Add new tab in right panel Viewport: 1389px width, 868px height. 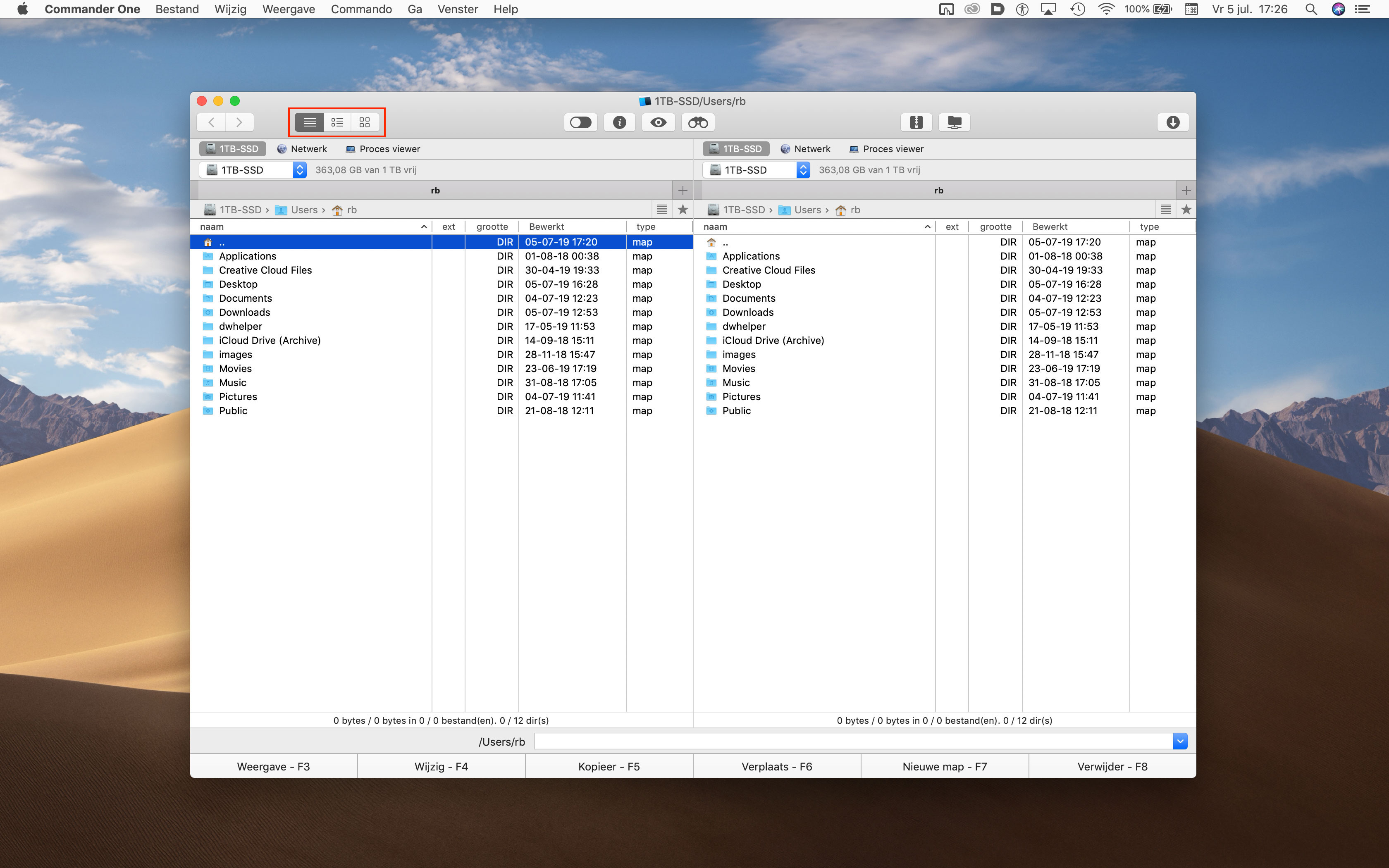tap(1186, 191)
